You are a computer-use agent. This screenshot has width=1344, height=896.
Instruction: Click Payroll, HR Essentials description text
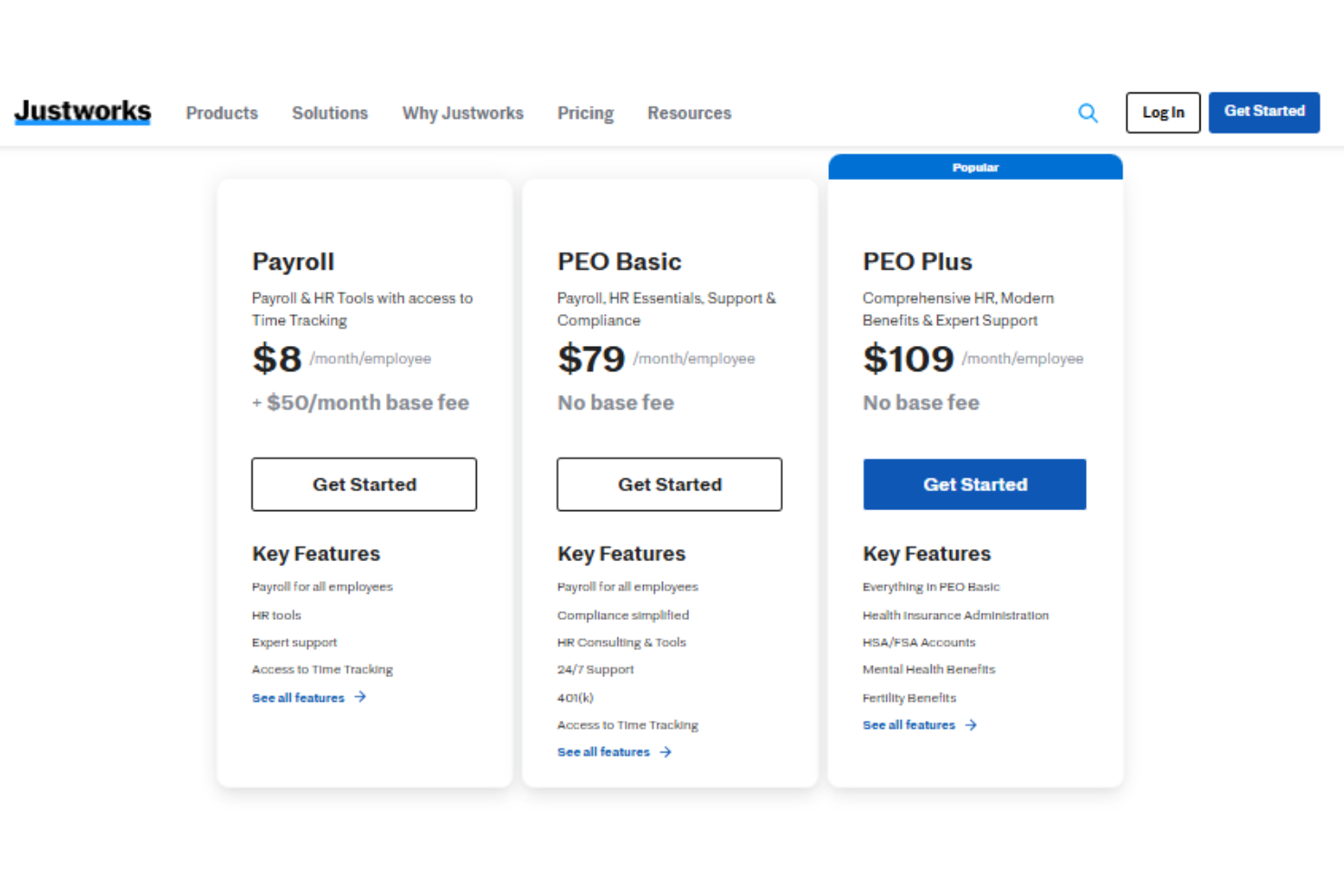click(x=667, y=309)
